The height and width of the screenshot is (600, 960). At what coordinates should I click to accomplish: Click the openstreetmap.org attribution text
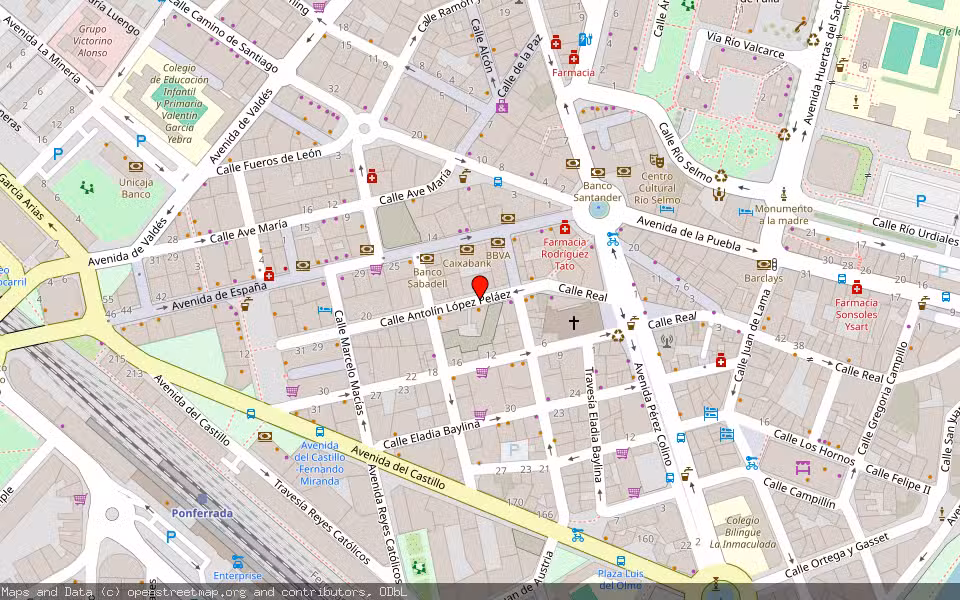(x=189, y=592)
